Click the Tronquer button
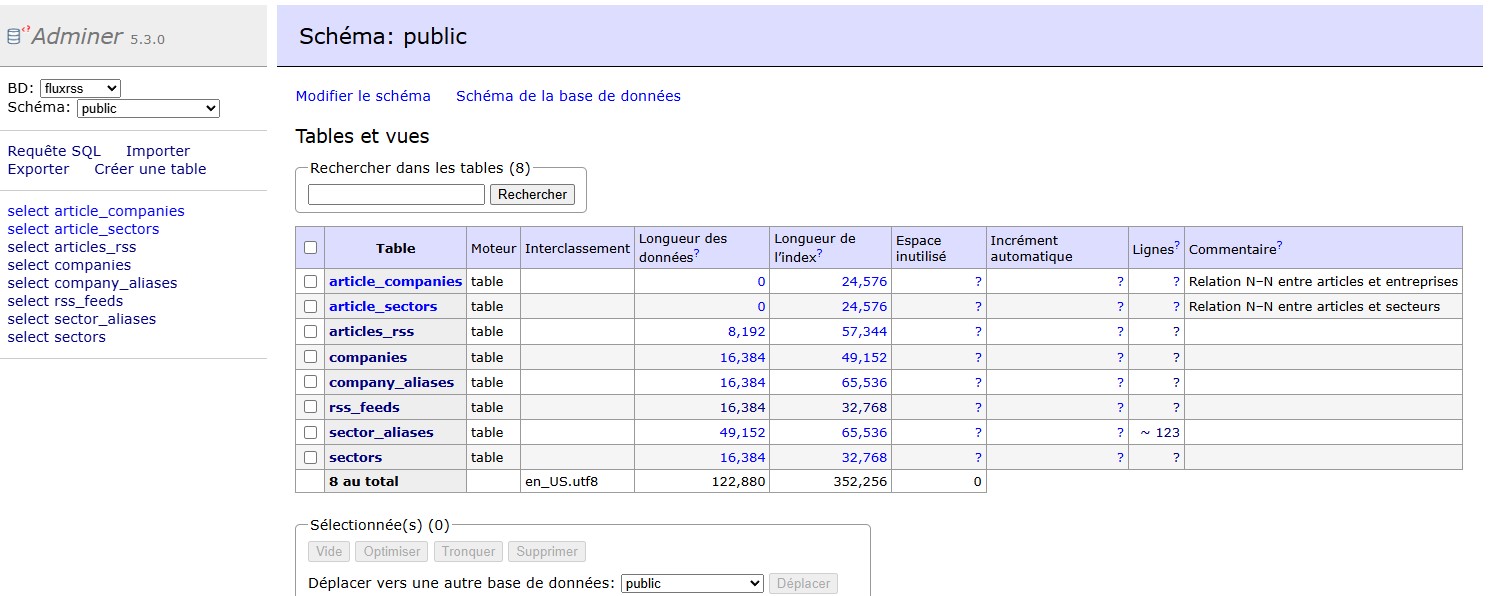 pyautogui.click(x=468, y=552)
